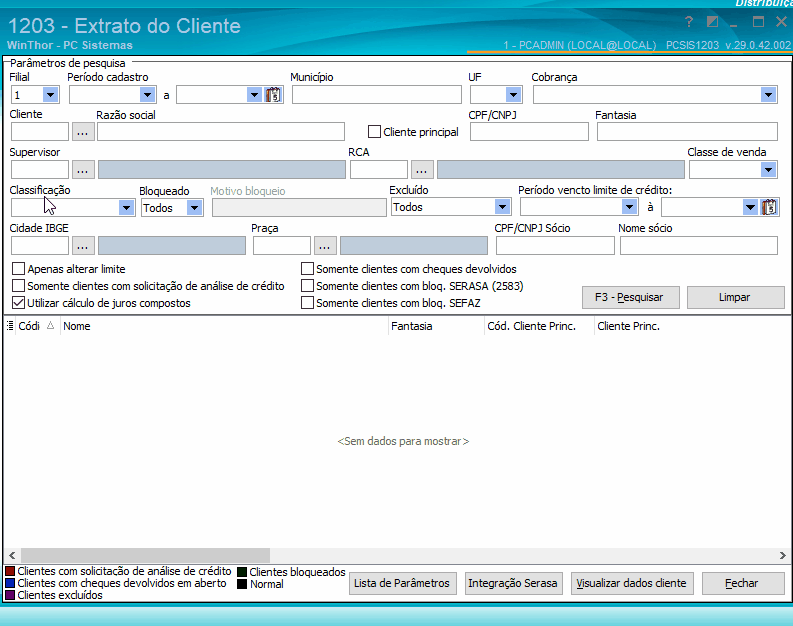
Task: Open Classe de venda dropdown
Action: point(768,169)
